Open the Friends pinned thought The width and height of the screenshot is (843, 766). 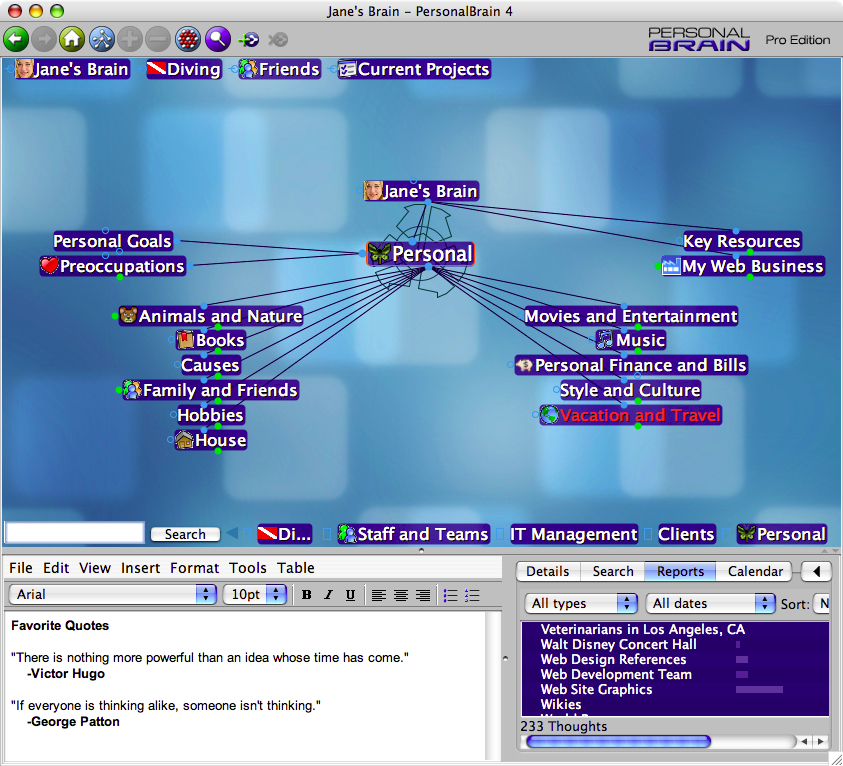click(280, 69)
